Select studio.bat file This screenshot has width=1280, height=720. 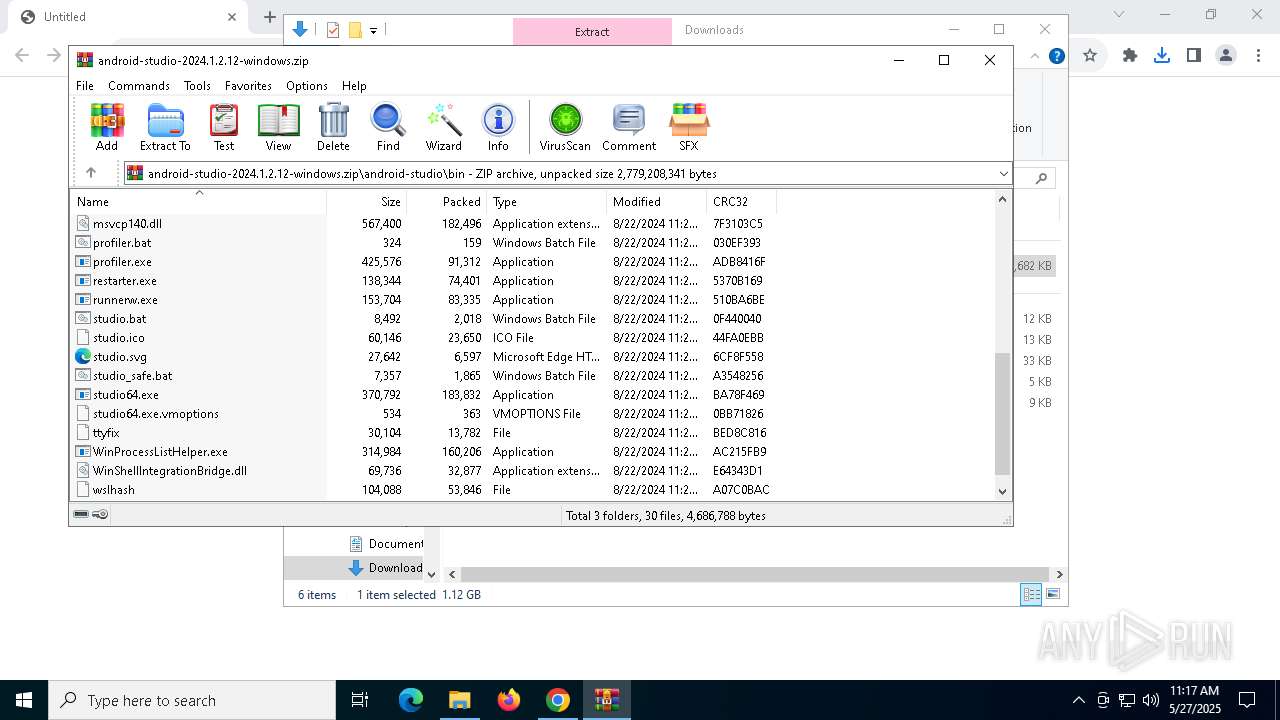pos(119,319)
